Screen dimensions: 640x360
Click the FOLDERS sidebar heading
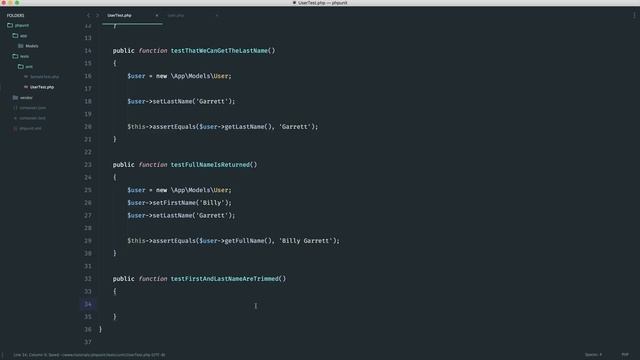16,16
